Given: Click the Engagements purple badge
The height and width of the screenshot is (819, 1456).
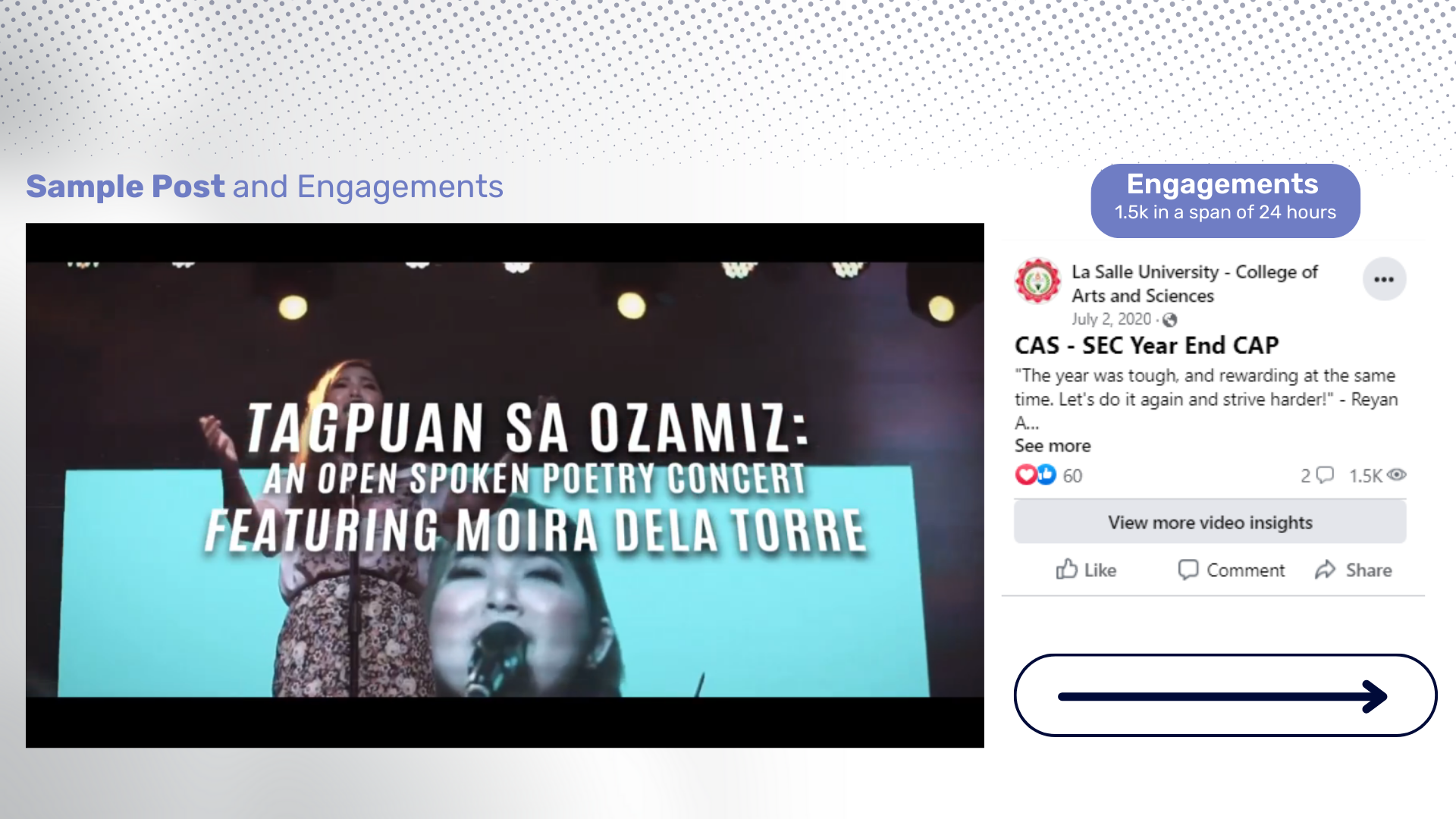Looking at the screenshot, I should tap(1225, 200).
